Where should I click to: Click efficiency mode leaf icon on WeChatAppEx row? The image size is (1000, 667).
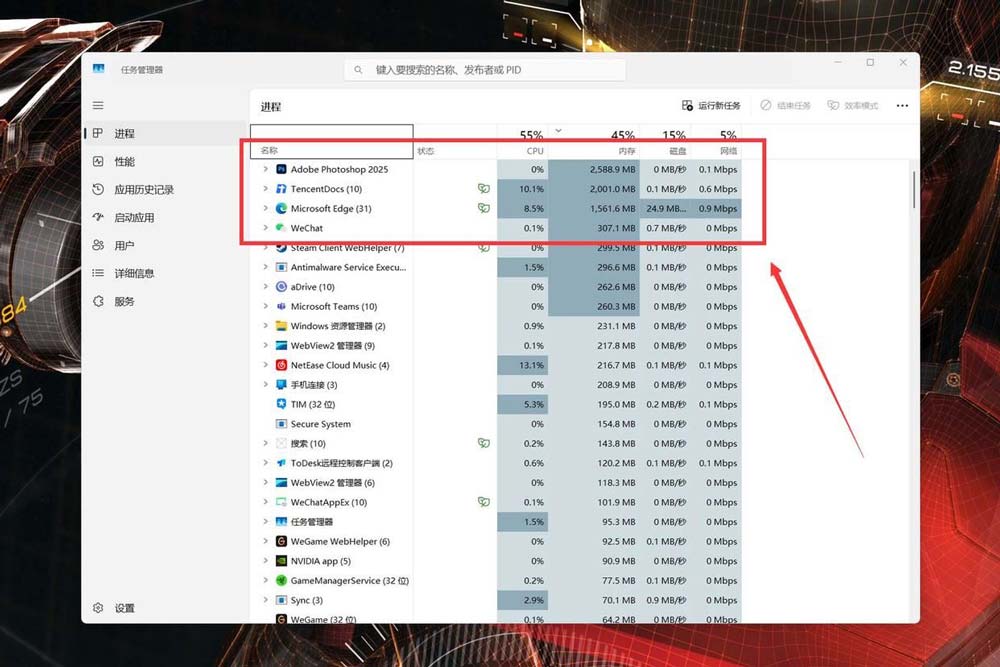(483, 502)
